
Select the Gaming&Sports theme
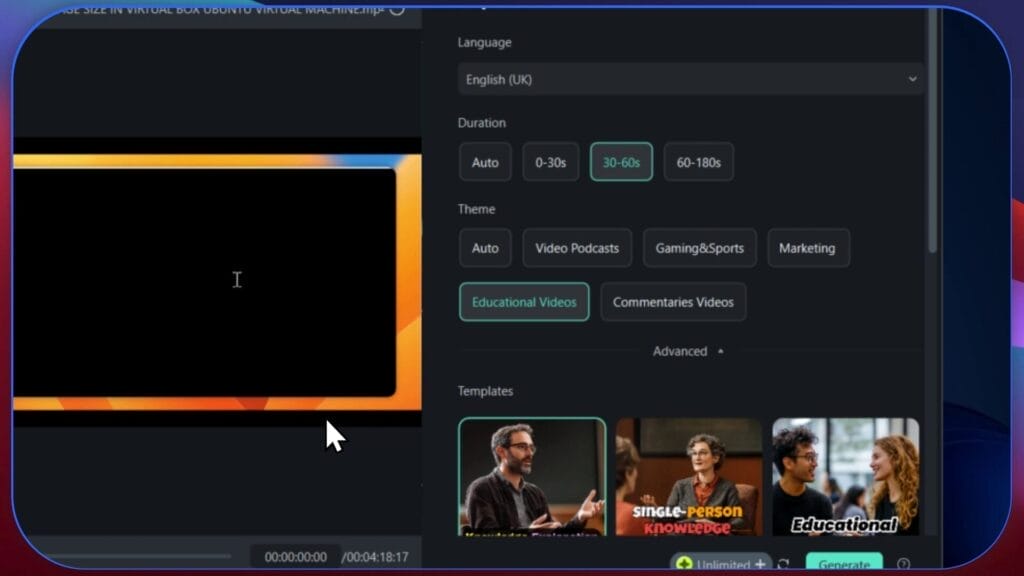click(x=699, y=247)
